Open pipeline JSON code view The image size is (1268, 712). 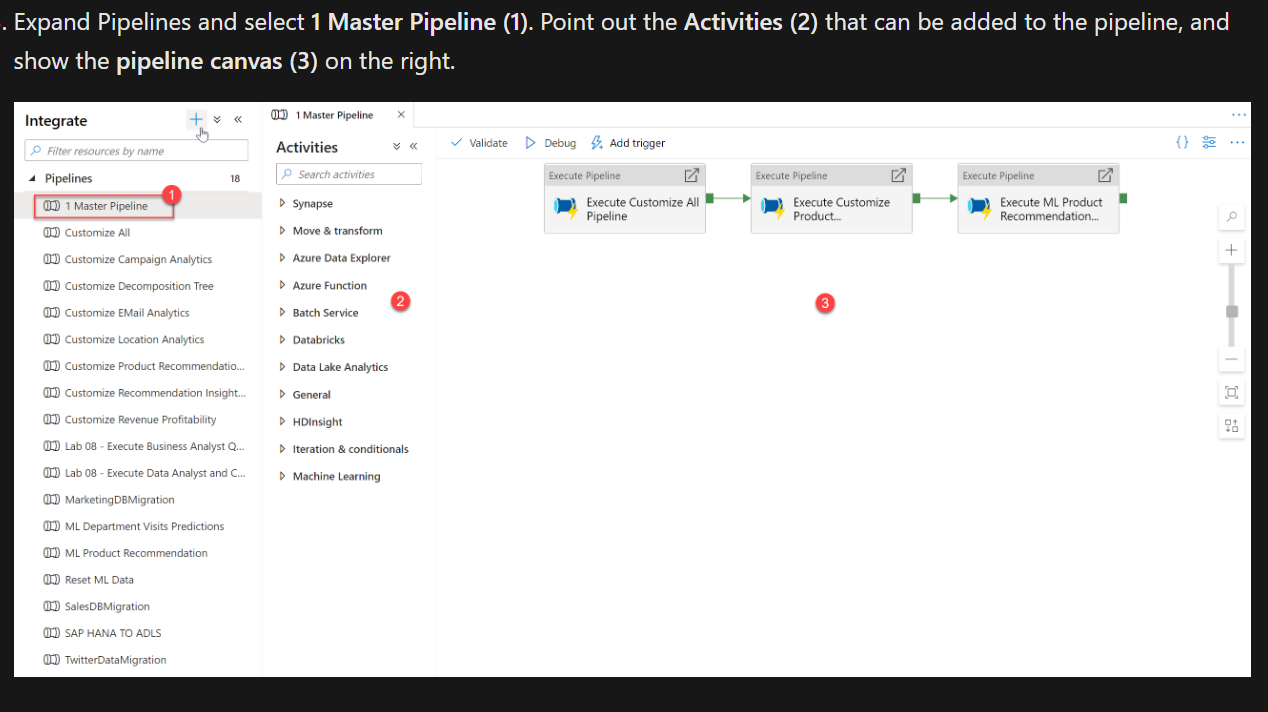tap(1182, 142)
